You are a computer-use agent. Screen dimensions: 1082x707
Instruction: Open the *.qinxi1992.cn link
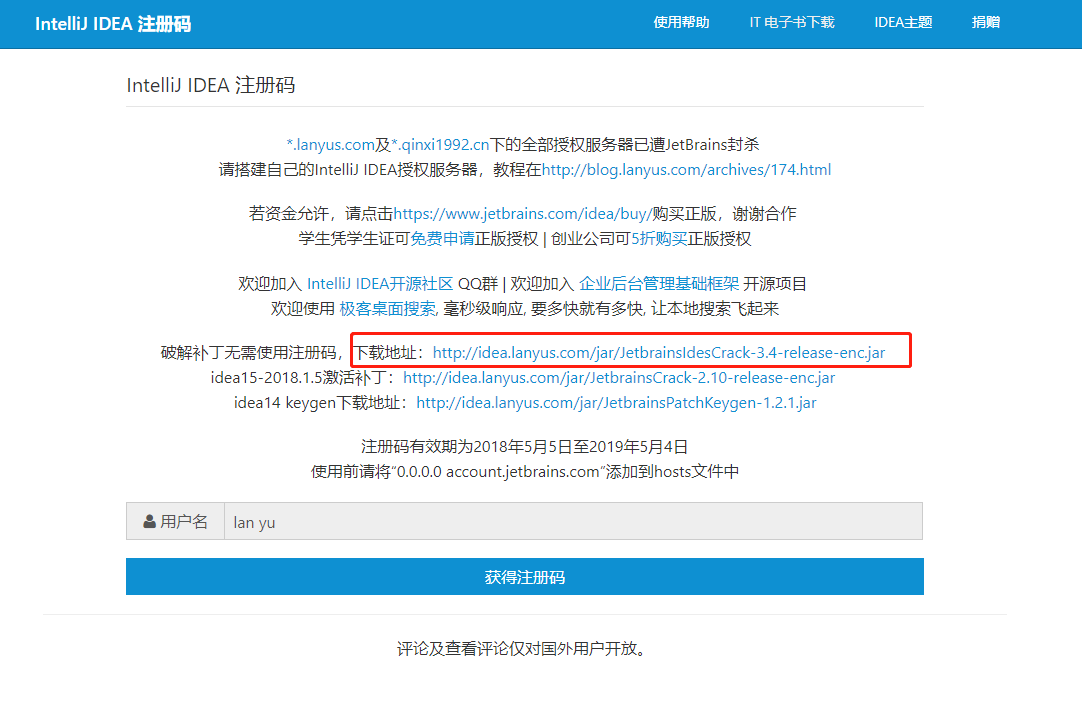click(x=440, y=145)
